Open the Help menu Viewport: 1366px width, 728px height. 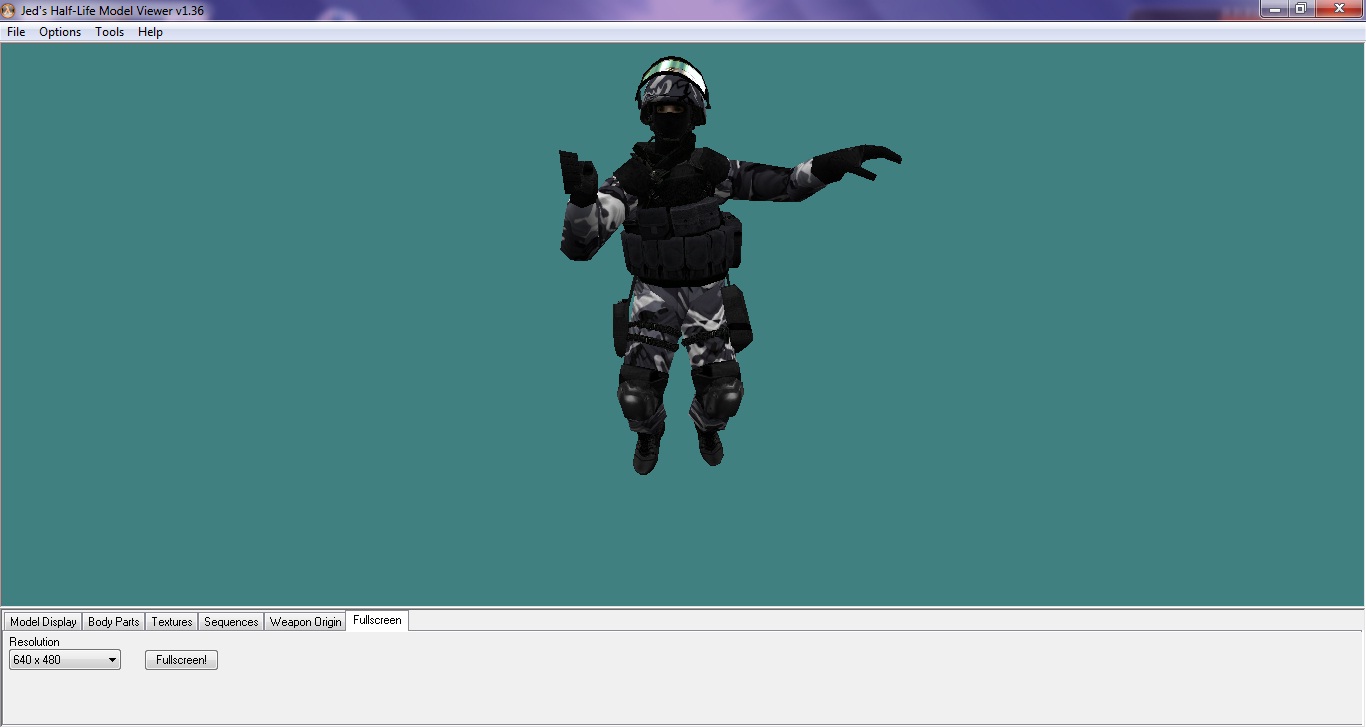(x=150, y=32)
